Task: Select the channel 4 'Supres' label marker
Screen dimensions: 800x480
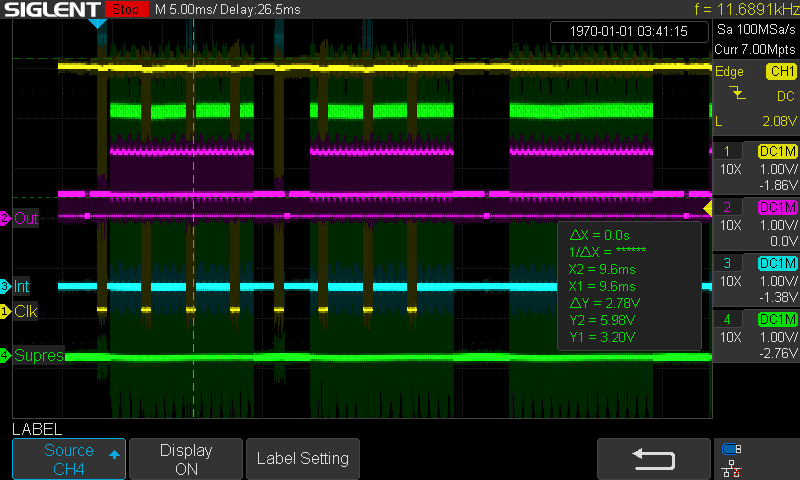Action: click(x=34, y=355)
